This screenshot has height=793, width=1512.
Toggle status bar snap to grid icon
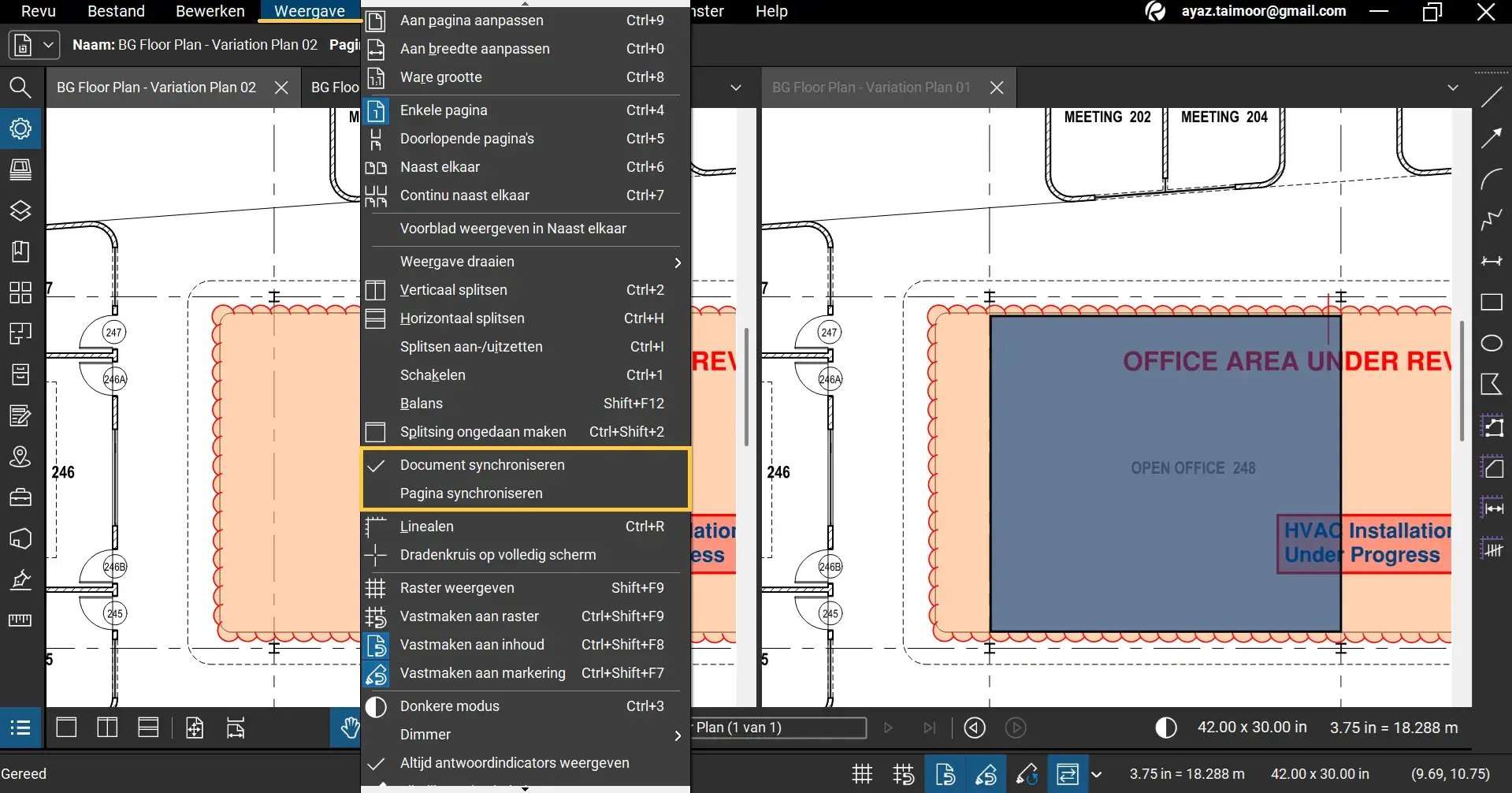pyautogui.click(x=904, y=774)
